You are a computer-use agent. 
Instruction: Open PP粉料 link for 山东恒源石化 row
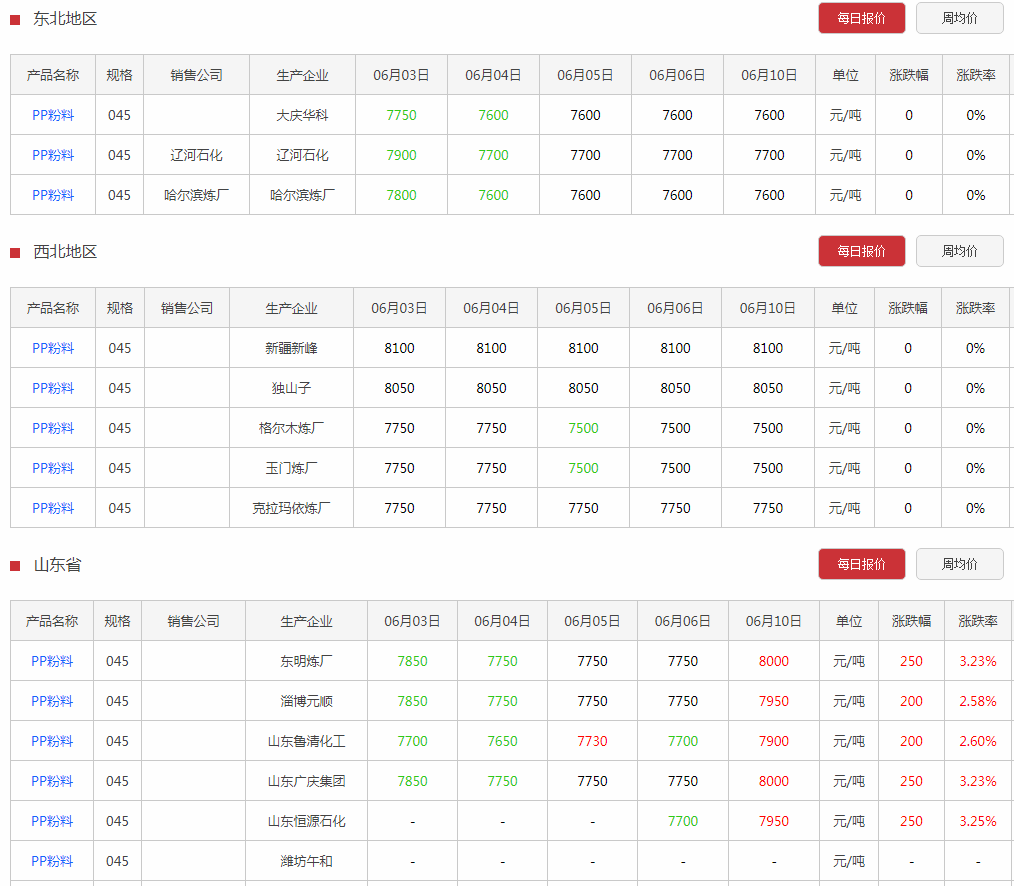pyautogui.click(x=52, y=821)
